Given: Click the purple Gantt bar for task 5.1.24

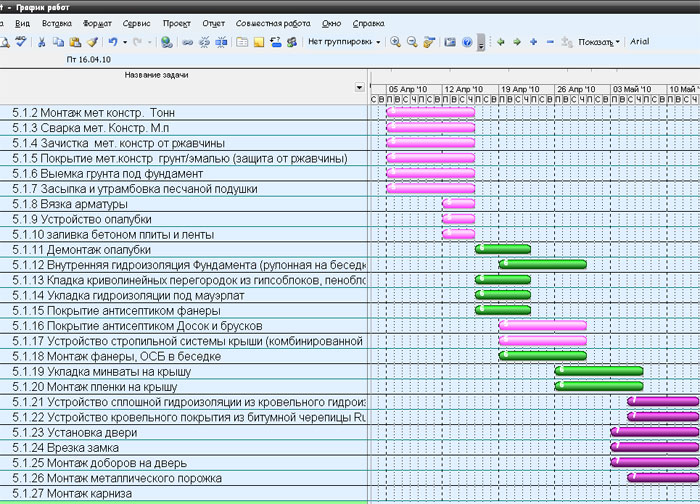Looking at the screenshot, I should tap(654, 447).
